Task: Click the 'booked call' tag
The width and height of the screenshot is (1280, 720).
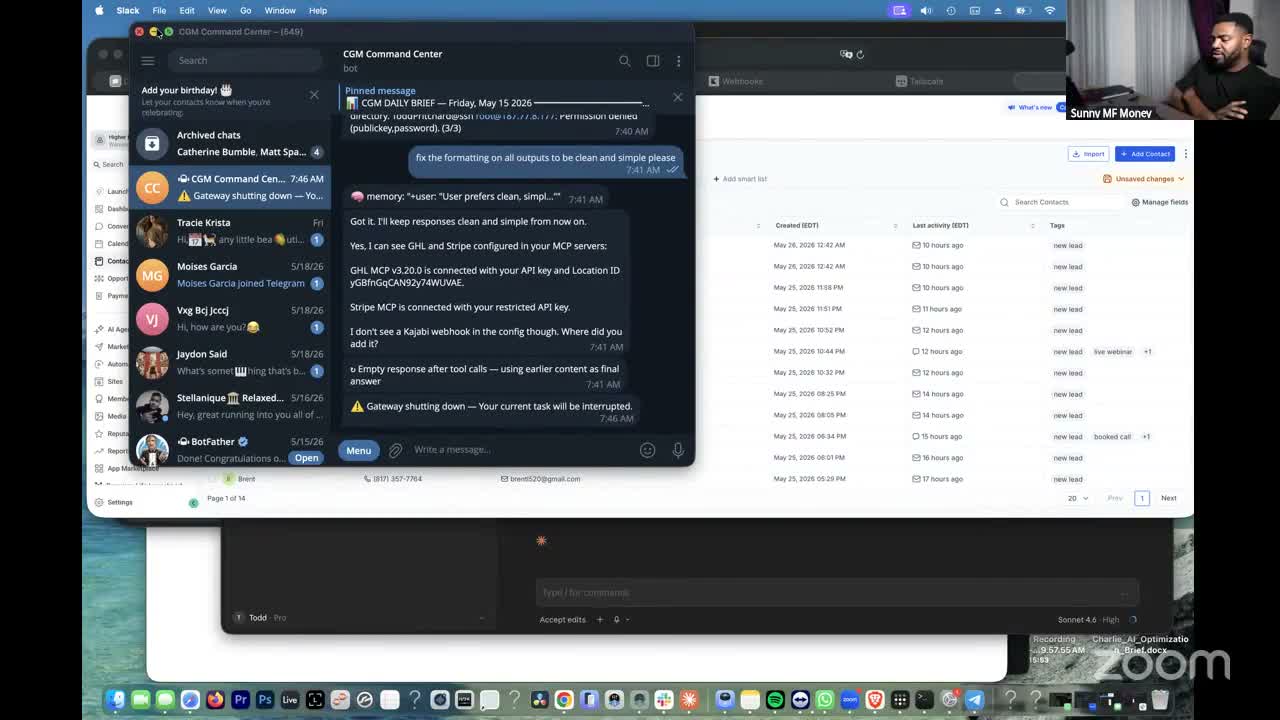Action: [1112, 437]
